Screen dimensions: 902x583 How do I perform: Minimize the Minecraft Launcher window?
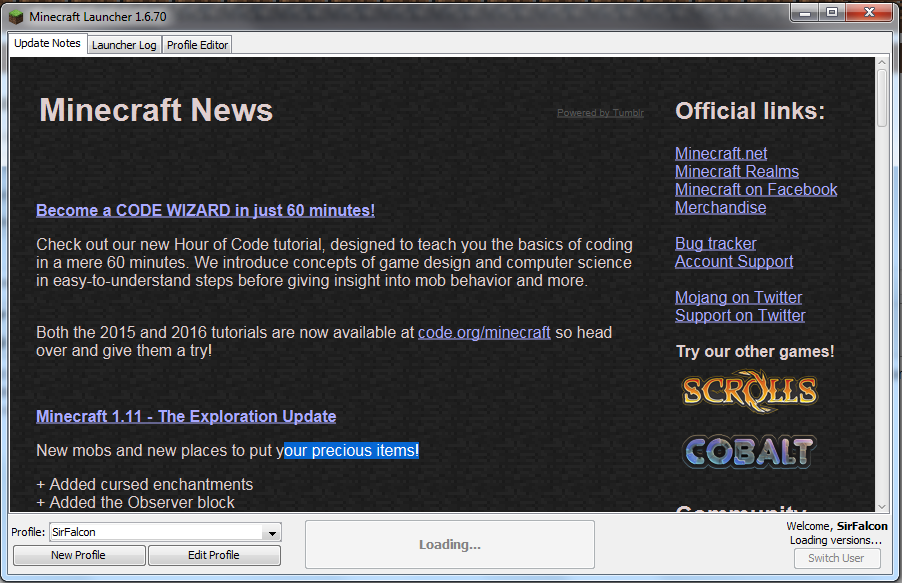805,13
